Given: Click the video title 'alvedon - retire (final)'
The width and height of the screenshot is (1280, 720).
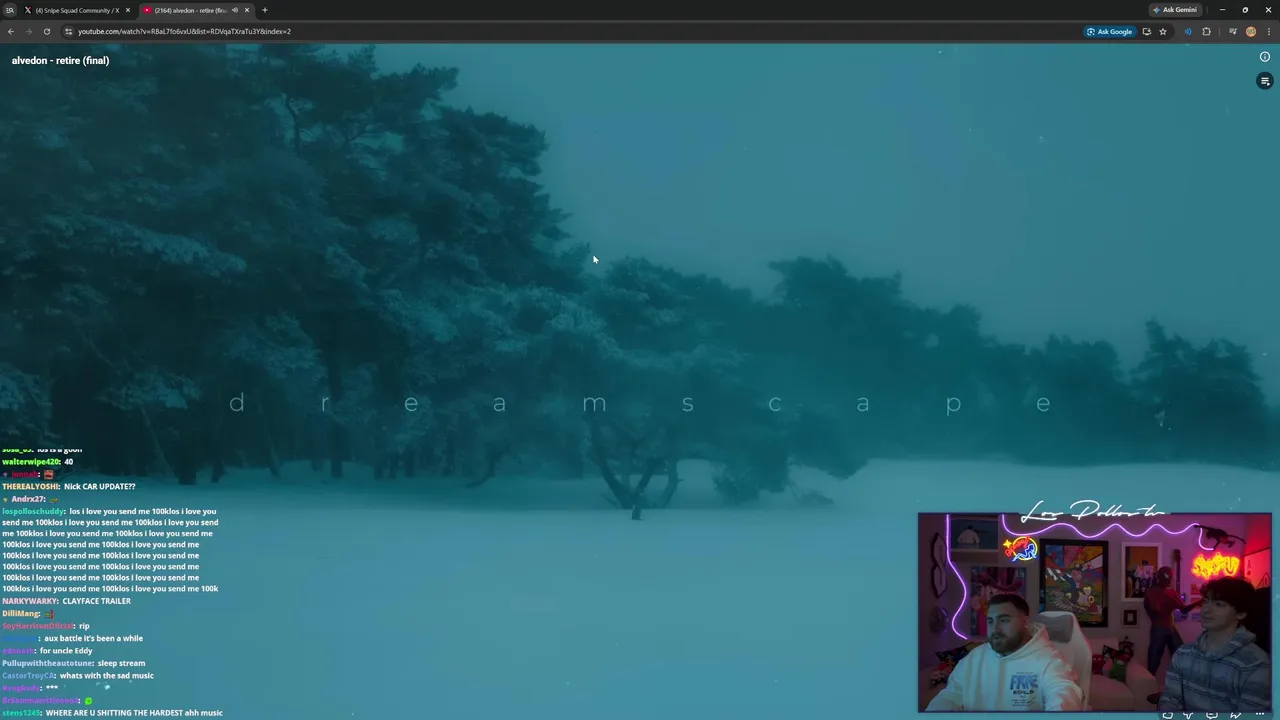Looking at the screenshot, I should click(x=60, y=60).
